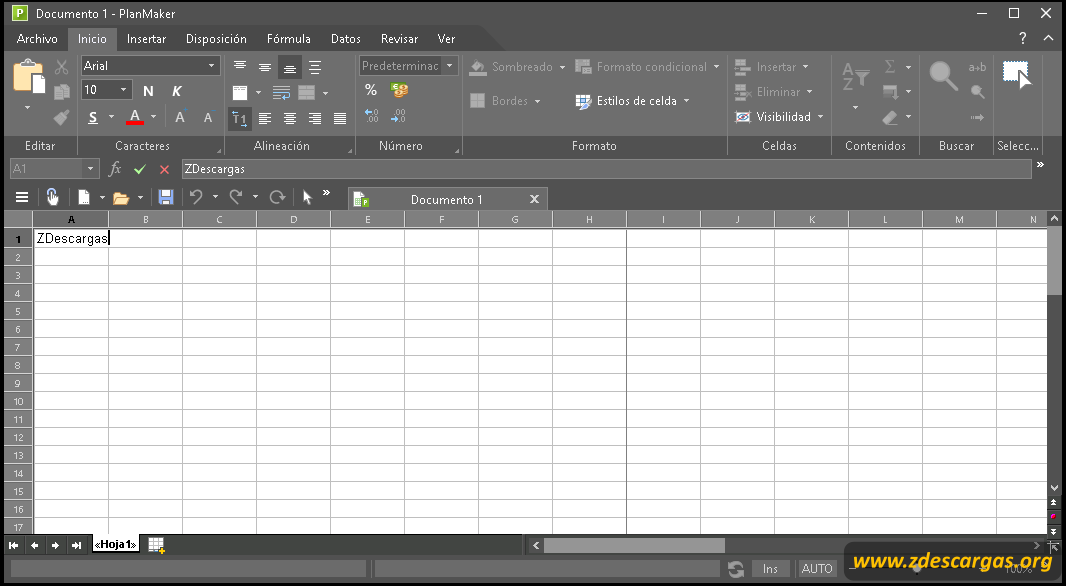Click the AutoSum sigma icon

coord(890,67)
